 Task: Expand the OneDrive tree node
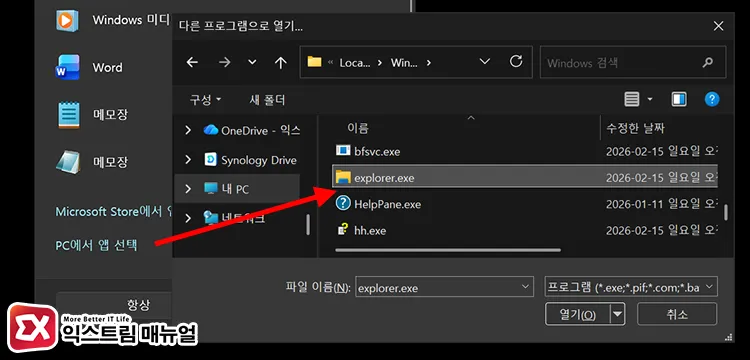coord(188,130)
